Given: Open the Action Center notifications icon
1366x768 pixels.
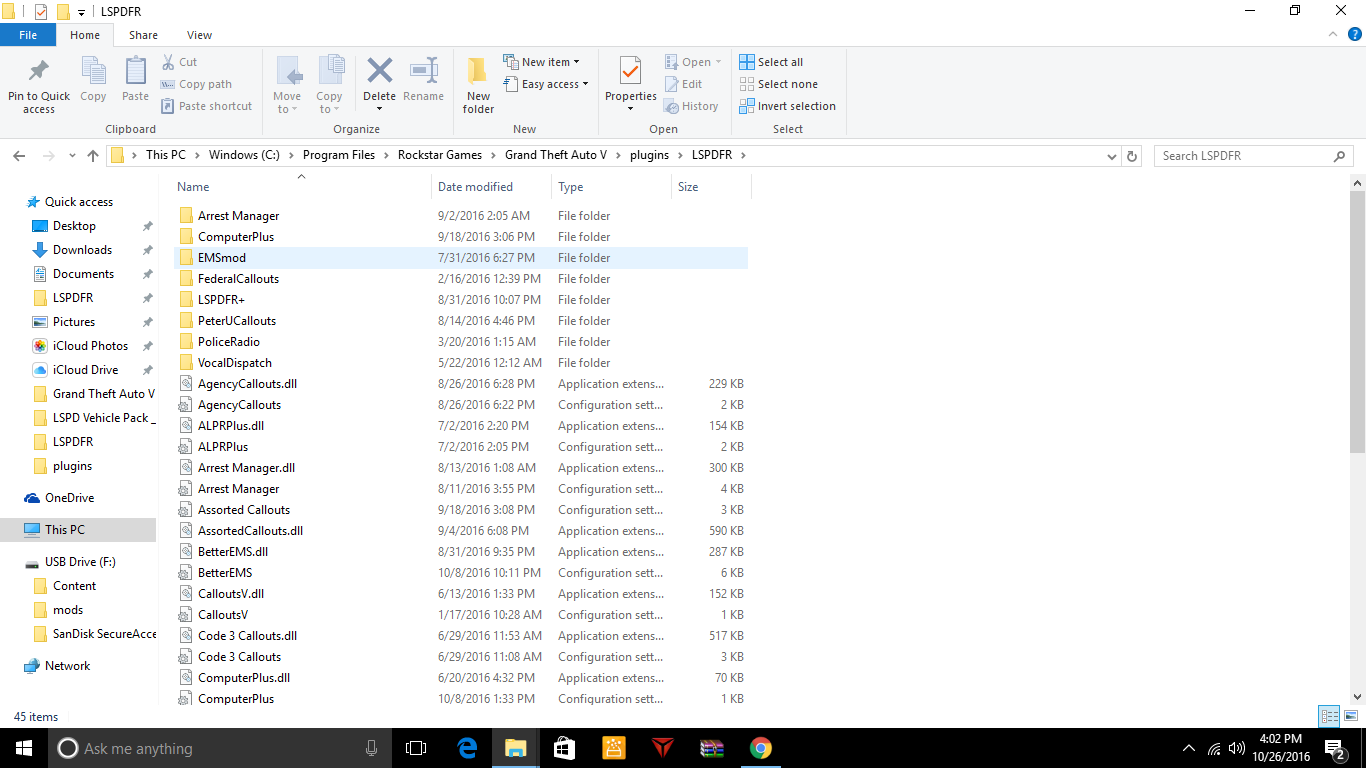Looking at the screenshot, I should click(1335, 748).
